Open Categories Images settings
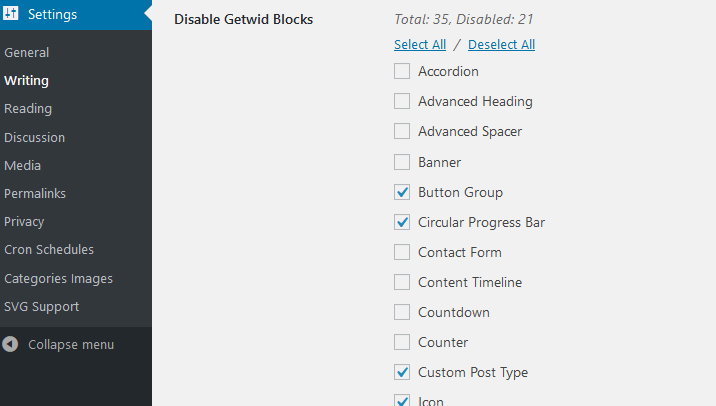 click(58, 279)
